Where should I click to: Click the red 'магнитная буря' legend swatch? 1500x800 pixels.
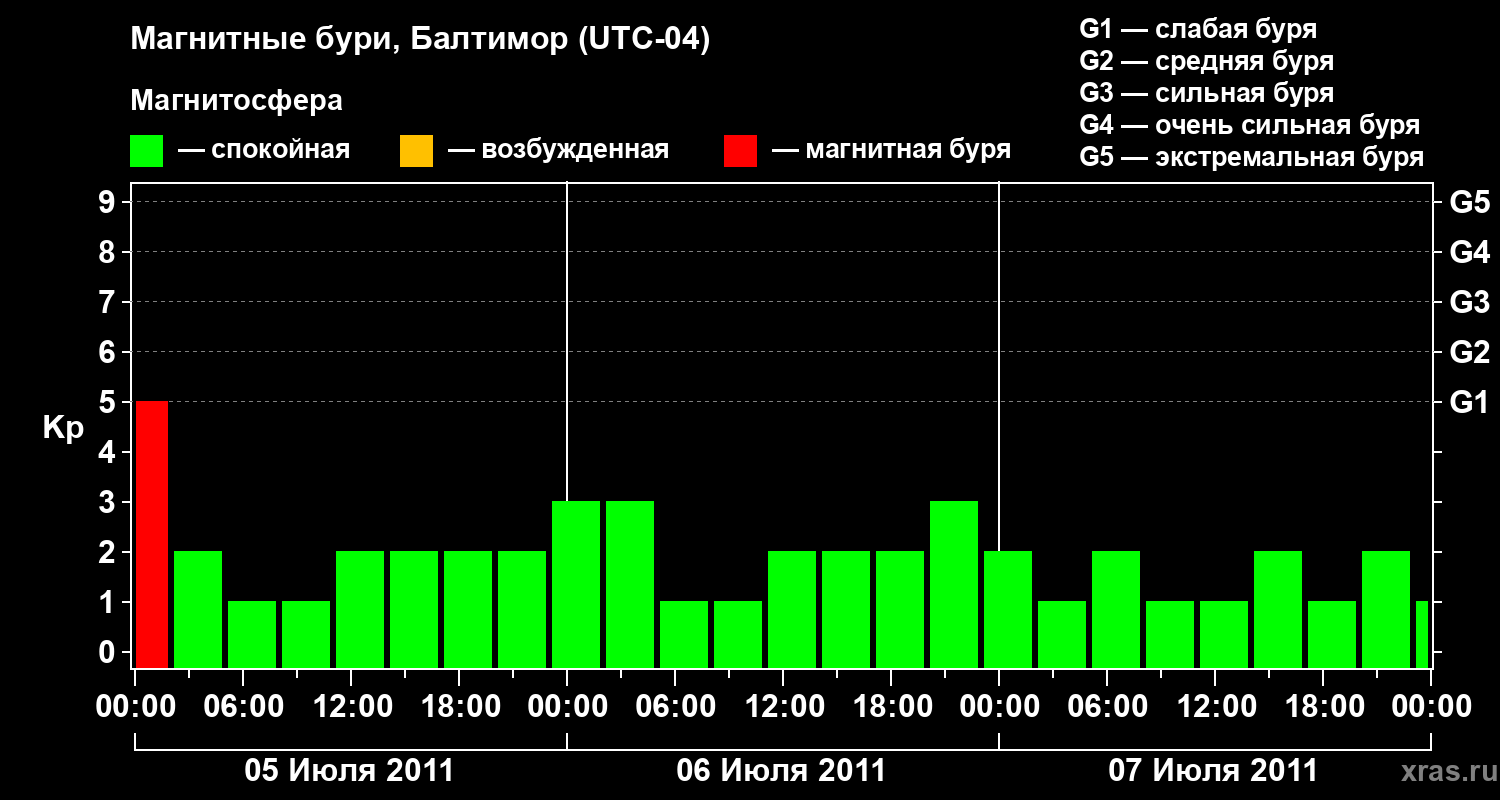(740, 151)
